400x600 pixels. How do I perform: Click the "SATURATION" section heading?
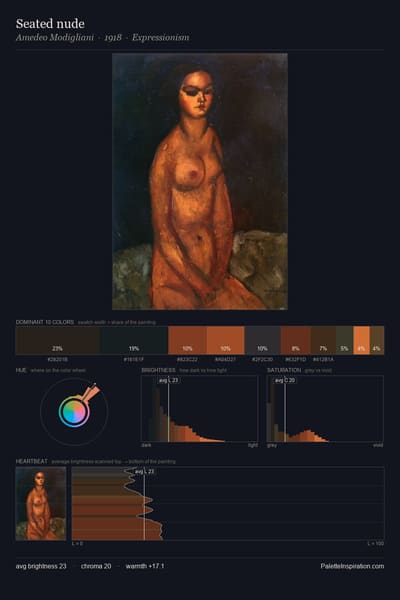[284, 370]
